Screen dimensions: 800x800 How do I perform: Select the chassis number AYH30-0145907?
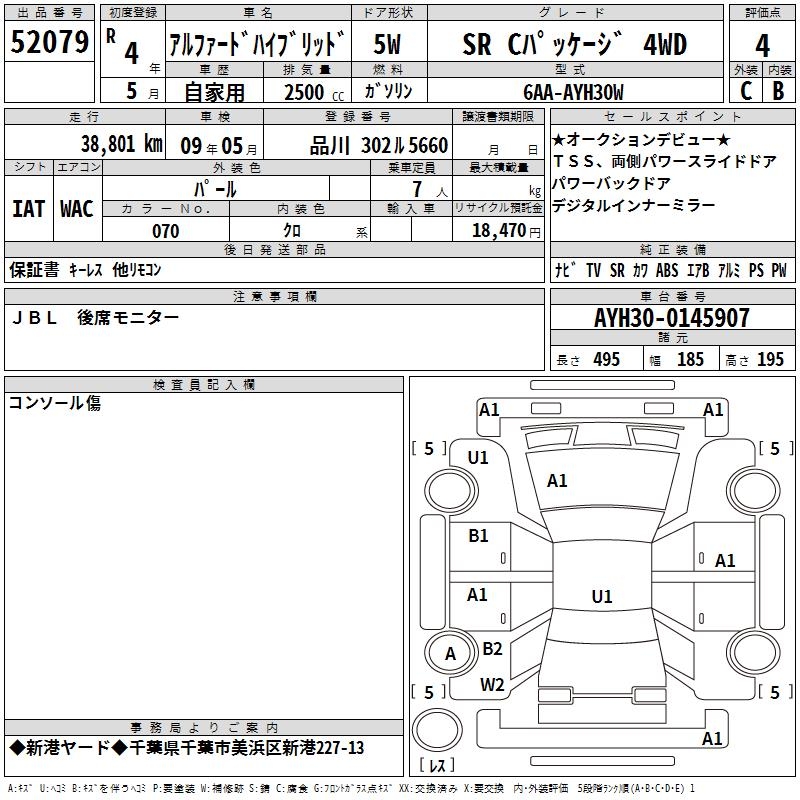pos(671,318)
